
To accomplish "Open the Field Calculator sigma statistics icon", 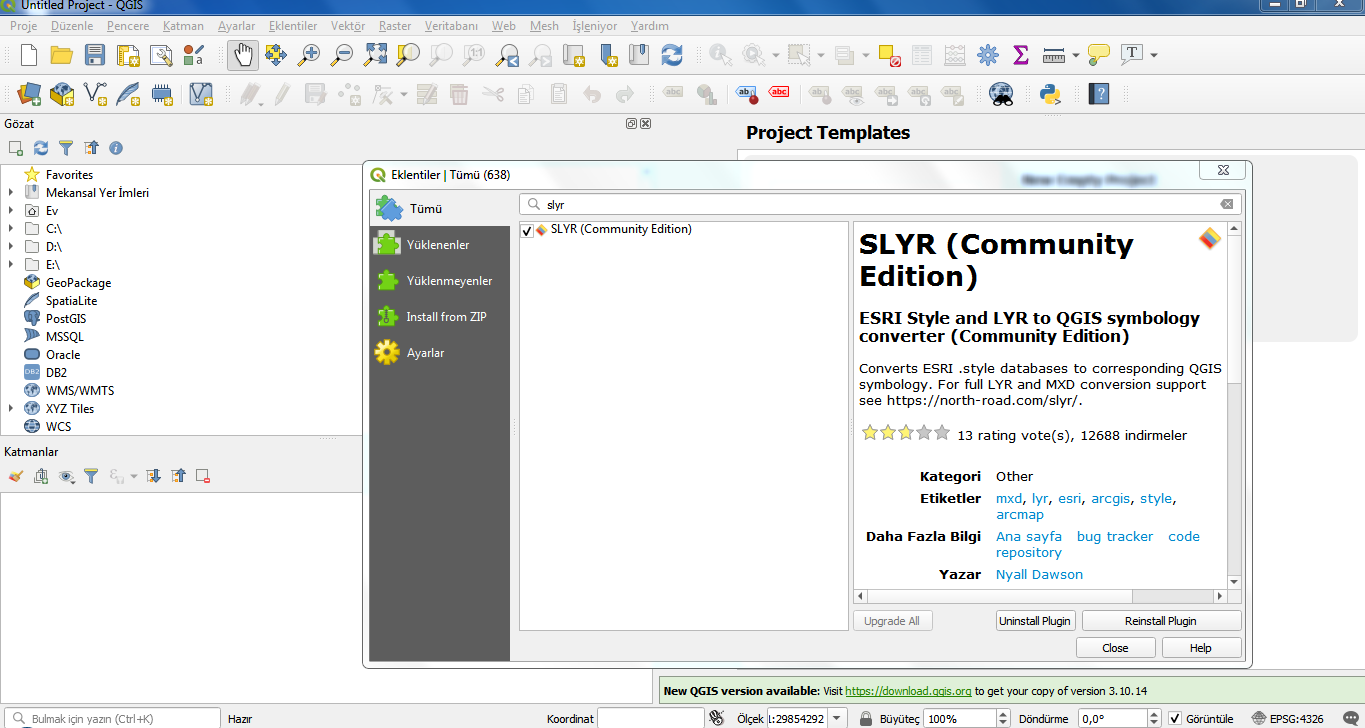I will coord(1021,55).
